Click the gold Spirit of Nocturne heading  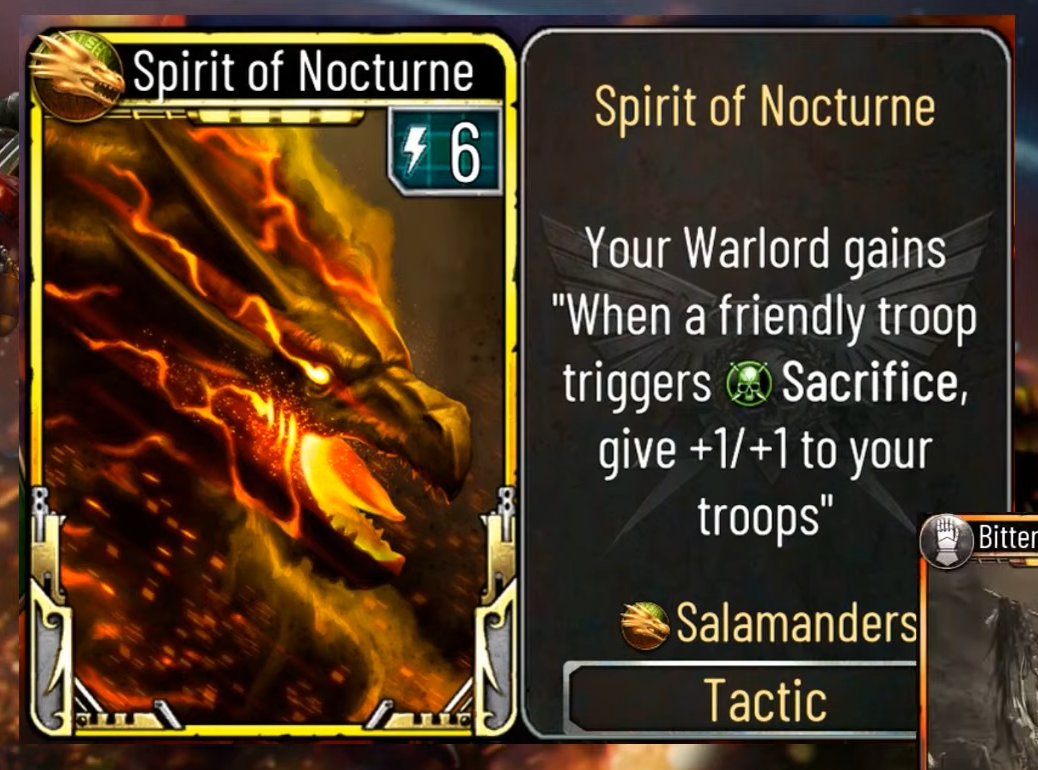click(x=765, y=106)
